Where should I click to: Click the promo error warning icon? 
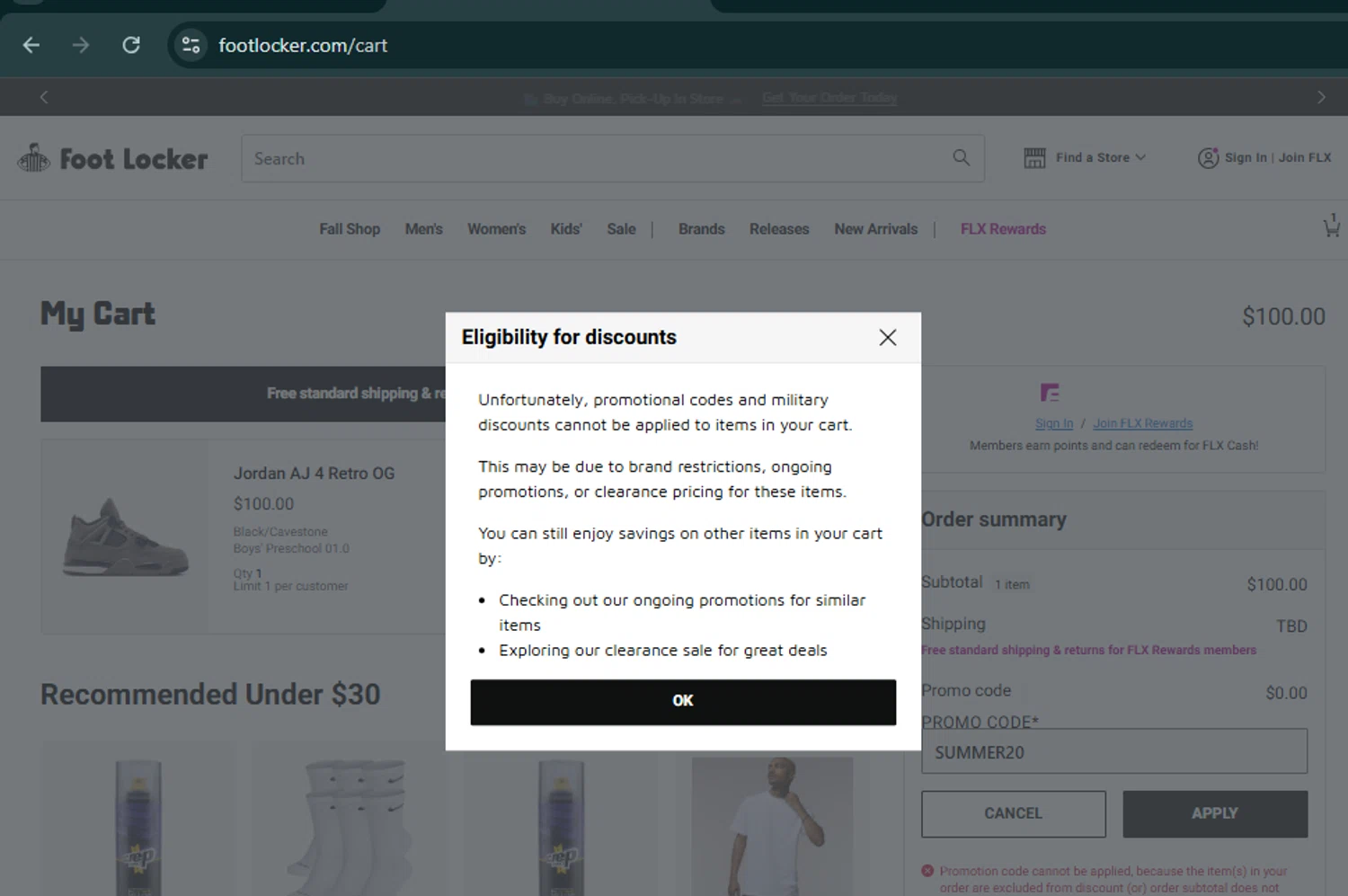tap(927, 871)
